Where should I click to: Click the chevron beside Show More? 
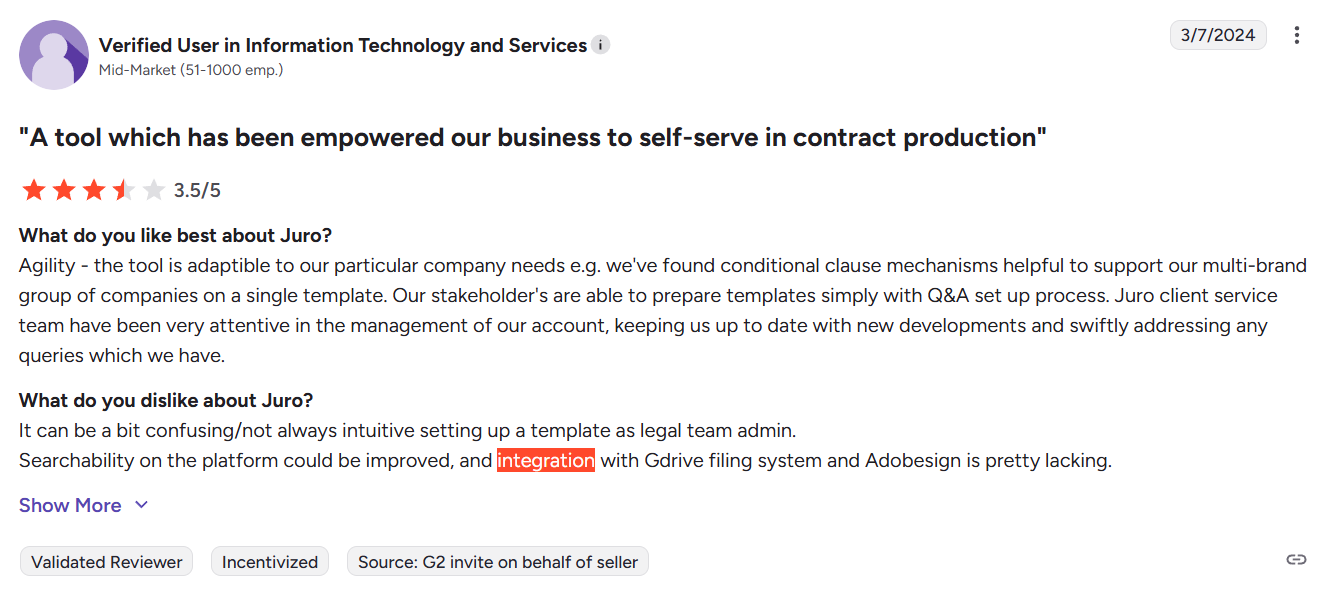(139, 505)
